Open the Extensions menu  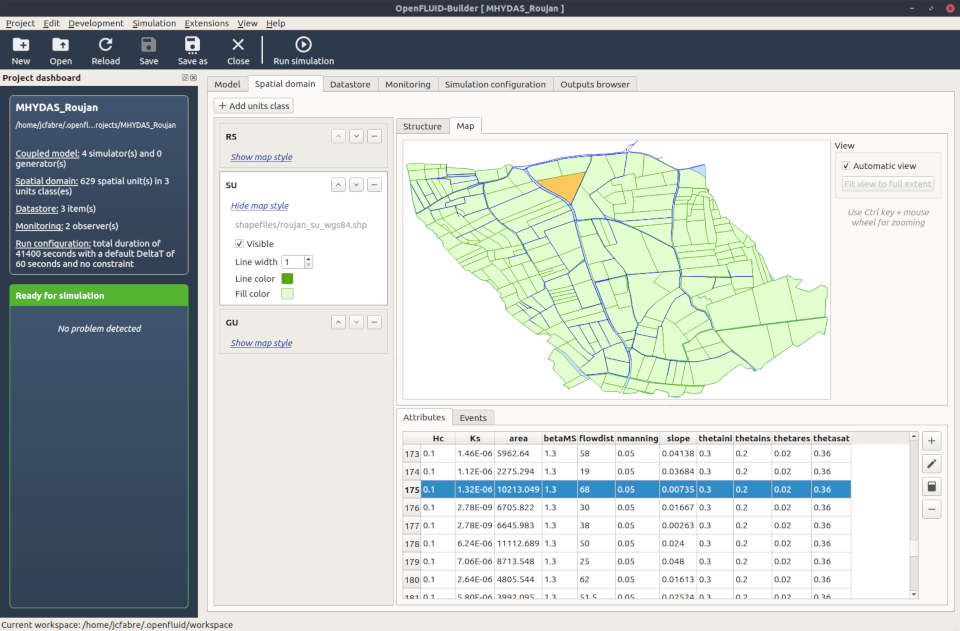[x=206, y=23]
